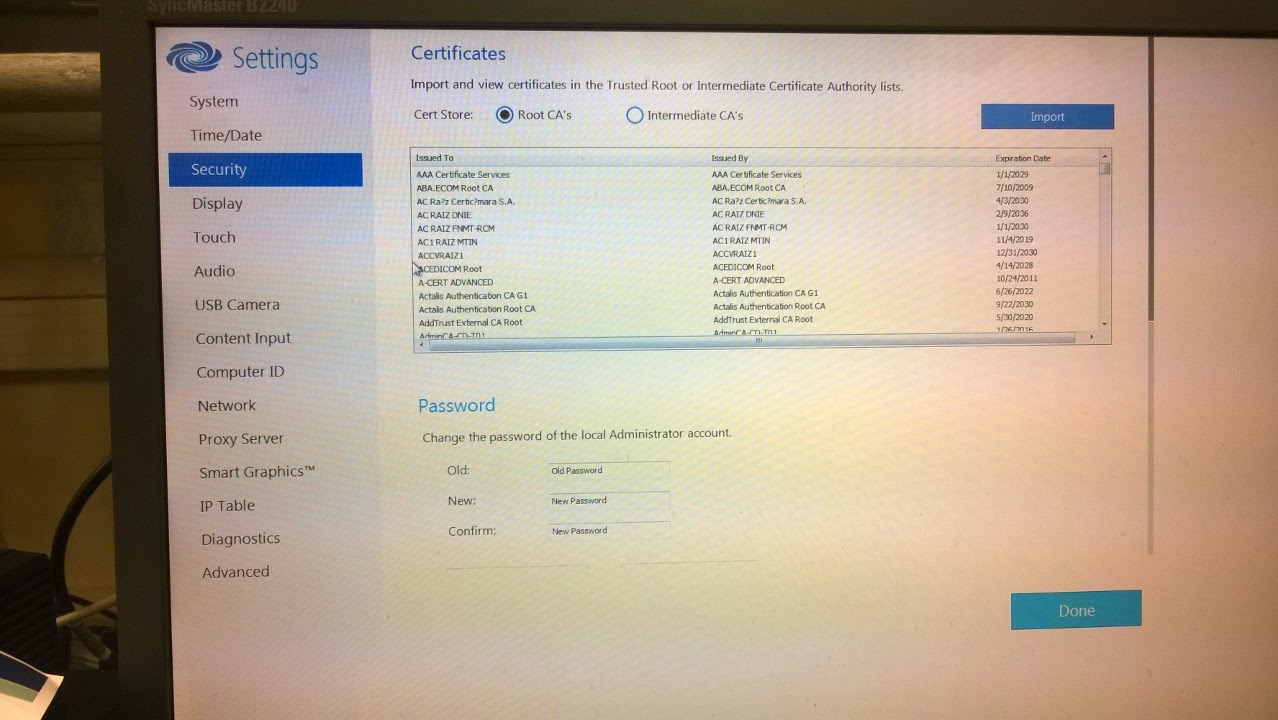Open USB Camera settings
The height and width of the screenshot is (720, 1278).
(x=237, y=305)
